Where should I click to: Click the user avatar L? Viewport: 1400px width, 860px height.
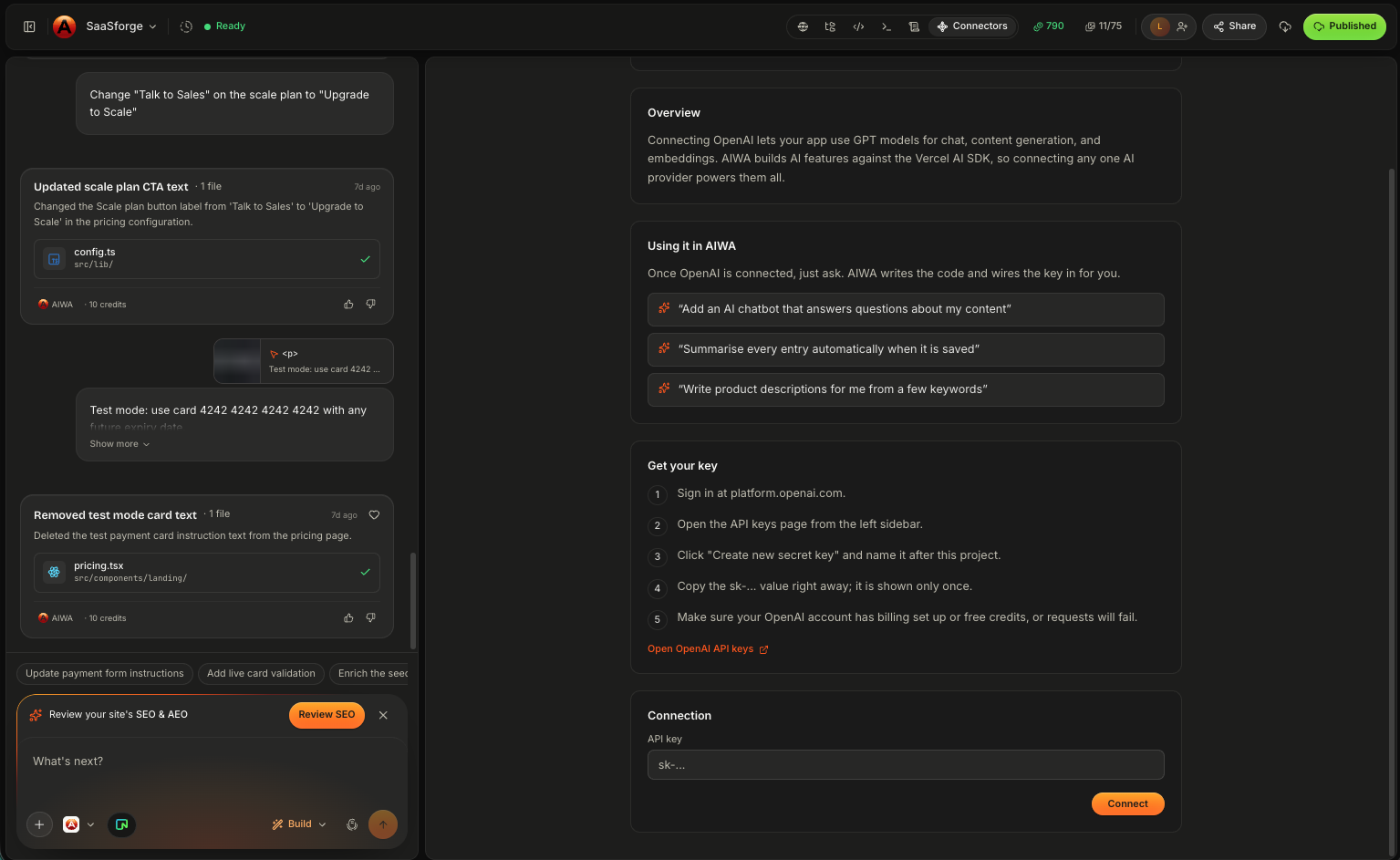(x=1160, y=26)
